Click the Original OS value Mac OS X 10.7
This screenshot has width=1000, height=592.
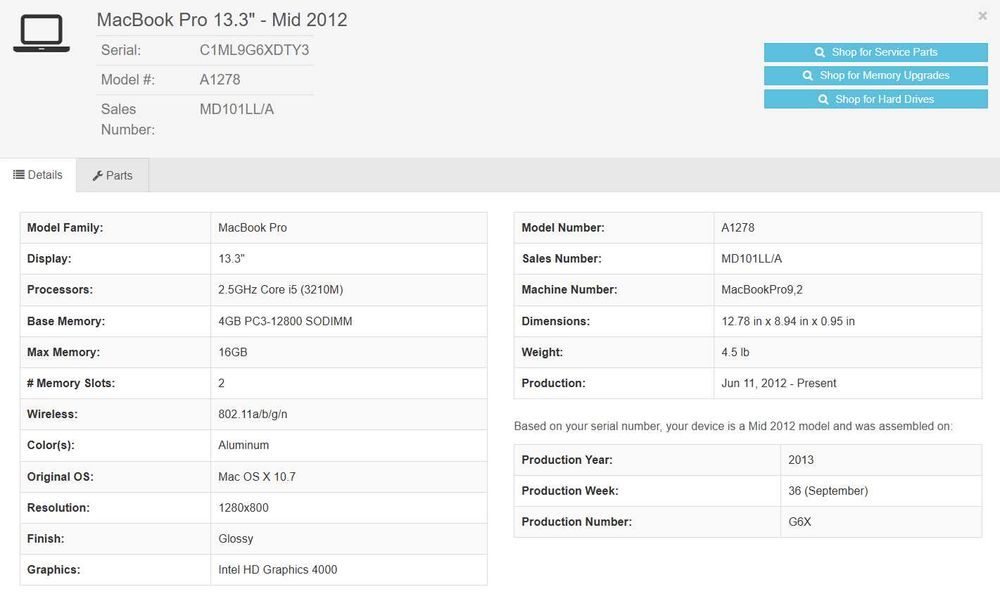pyautogui.click(x=257, y=477)
